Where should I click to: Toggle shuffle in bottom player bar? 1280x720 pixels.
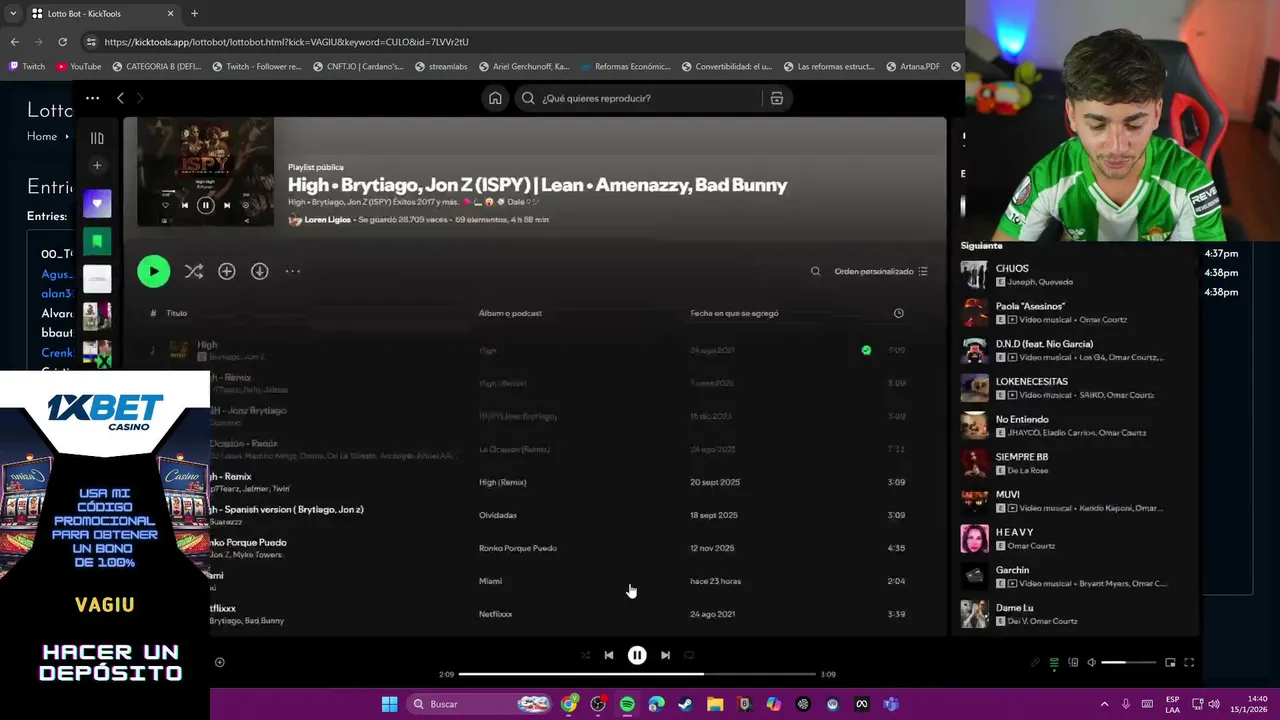pyautogui.click(x=585, y=655)
